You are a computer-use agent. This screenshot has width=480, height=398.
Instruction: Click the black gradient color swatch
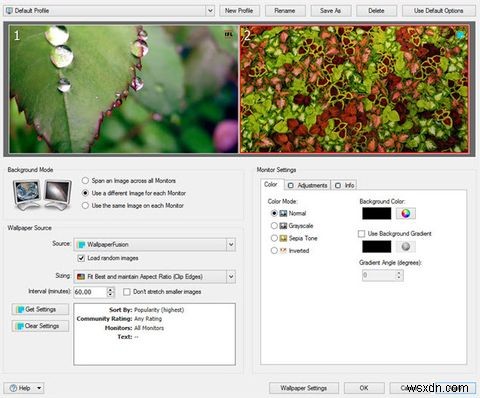pos(377,247)
